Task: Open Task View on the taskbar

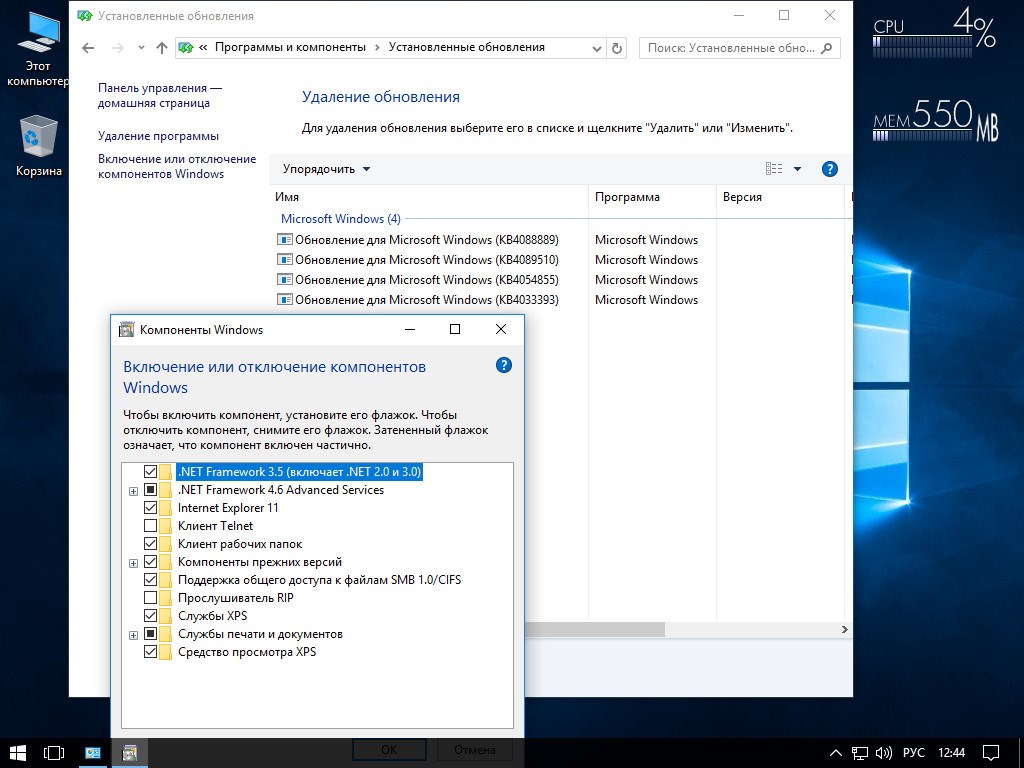Action: coord(54,751)
